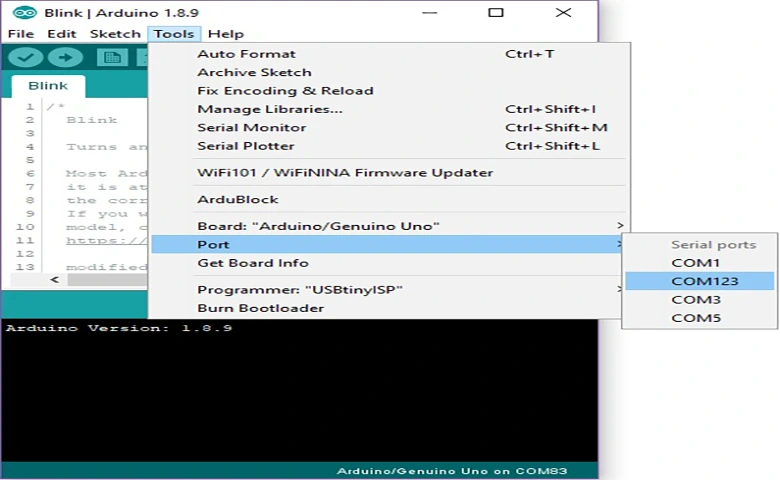Click the https:// link on line 11
This screenshot has width=780, height=480.
pyautogui.click(x=106, y=241)
